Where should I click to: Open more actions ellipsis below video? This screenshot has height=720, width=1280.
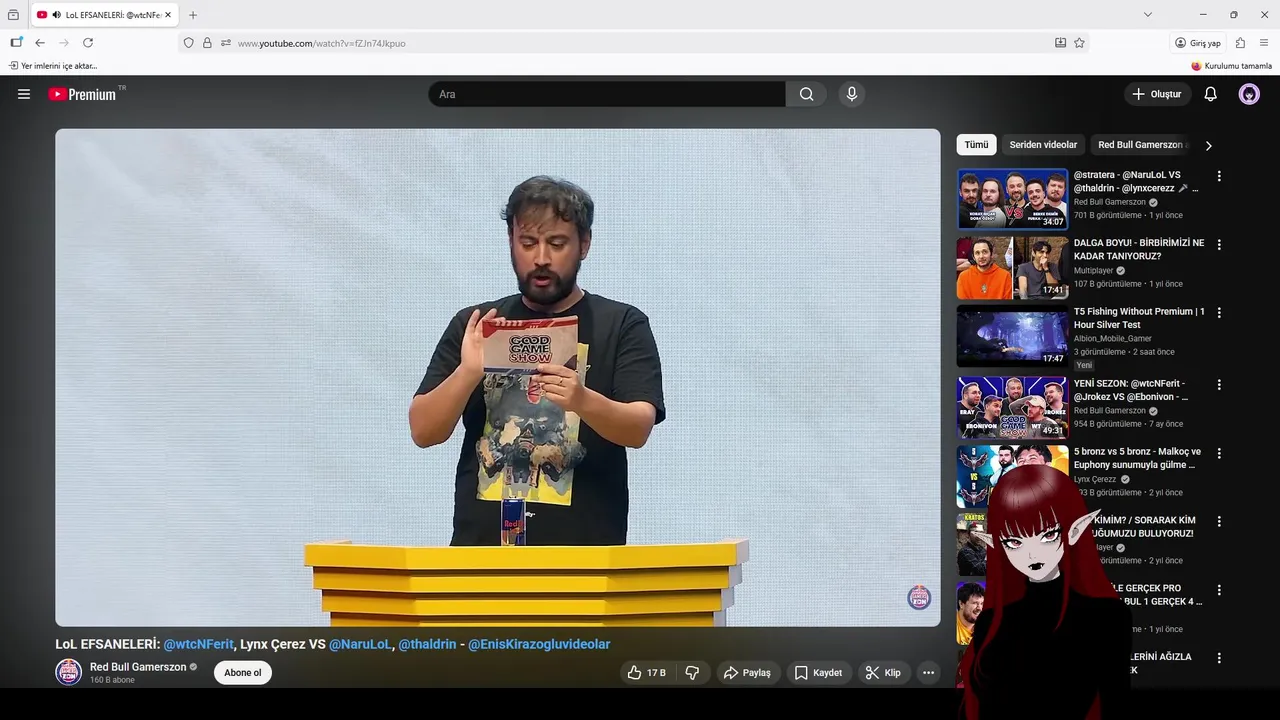pyautogui.click(x=928, y=673)
